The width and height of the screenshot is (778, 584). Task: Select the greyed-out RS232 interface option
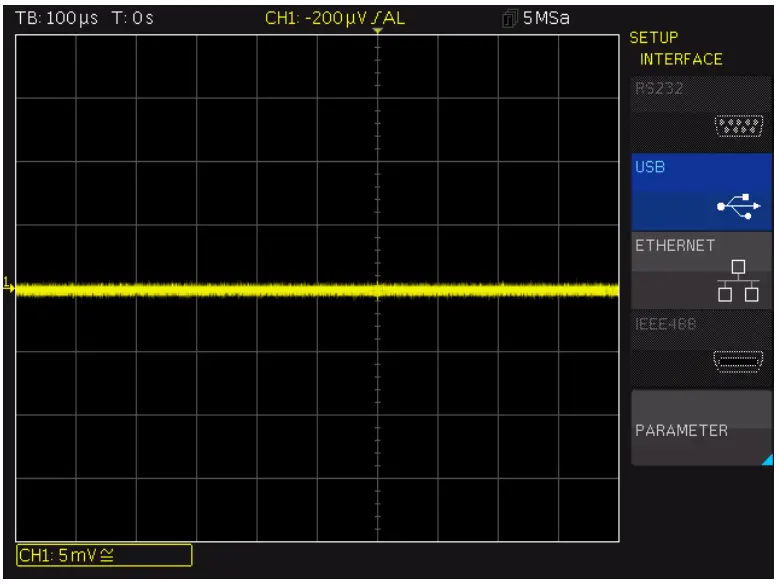(x=701, y=114)
